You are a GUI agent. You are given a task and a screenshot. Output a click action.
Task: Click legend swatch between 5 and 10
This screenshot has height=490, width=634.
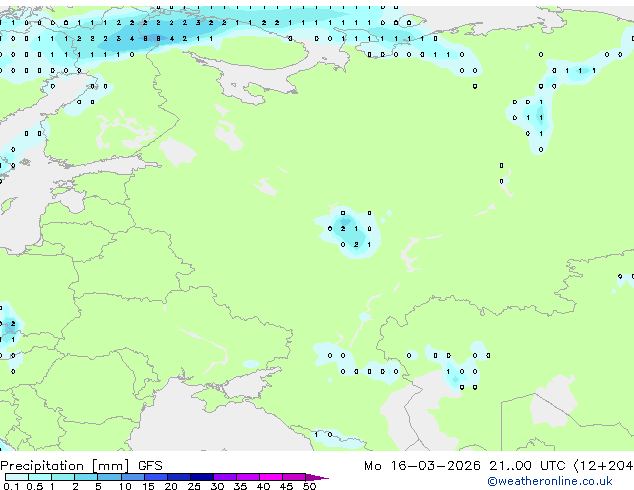(109, 477)
